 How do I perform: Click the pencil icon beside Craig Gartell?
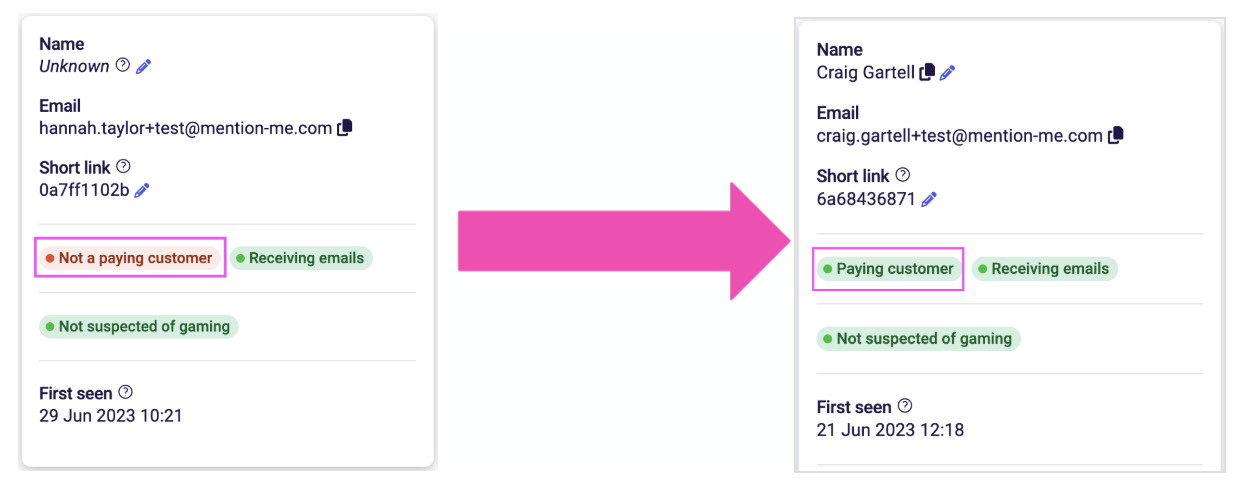[947, 72]
